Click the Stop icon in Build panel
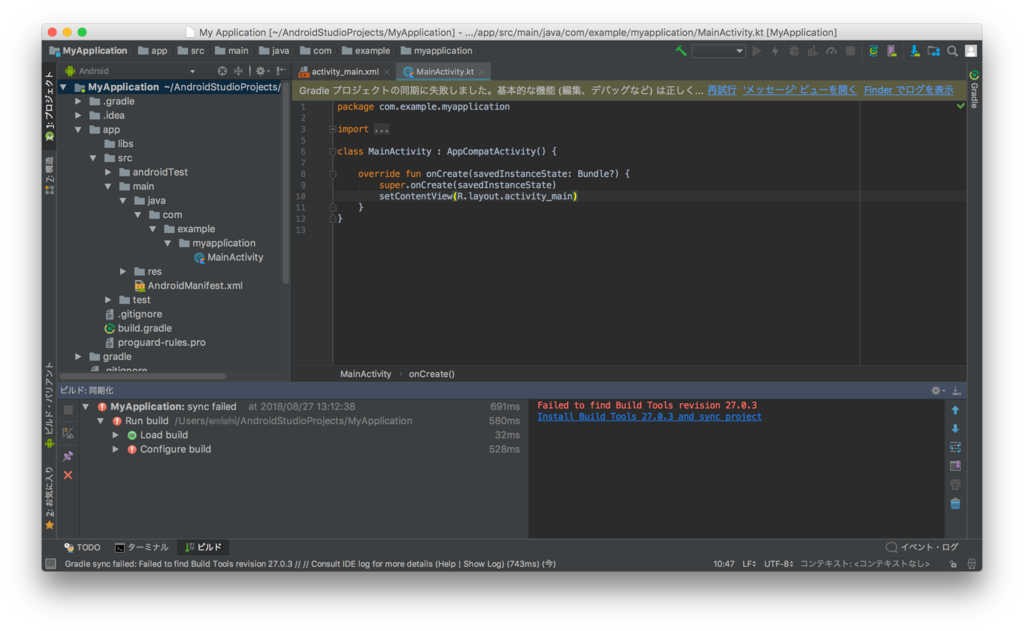 (x=68, y=410)
